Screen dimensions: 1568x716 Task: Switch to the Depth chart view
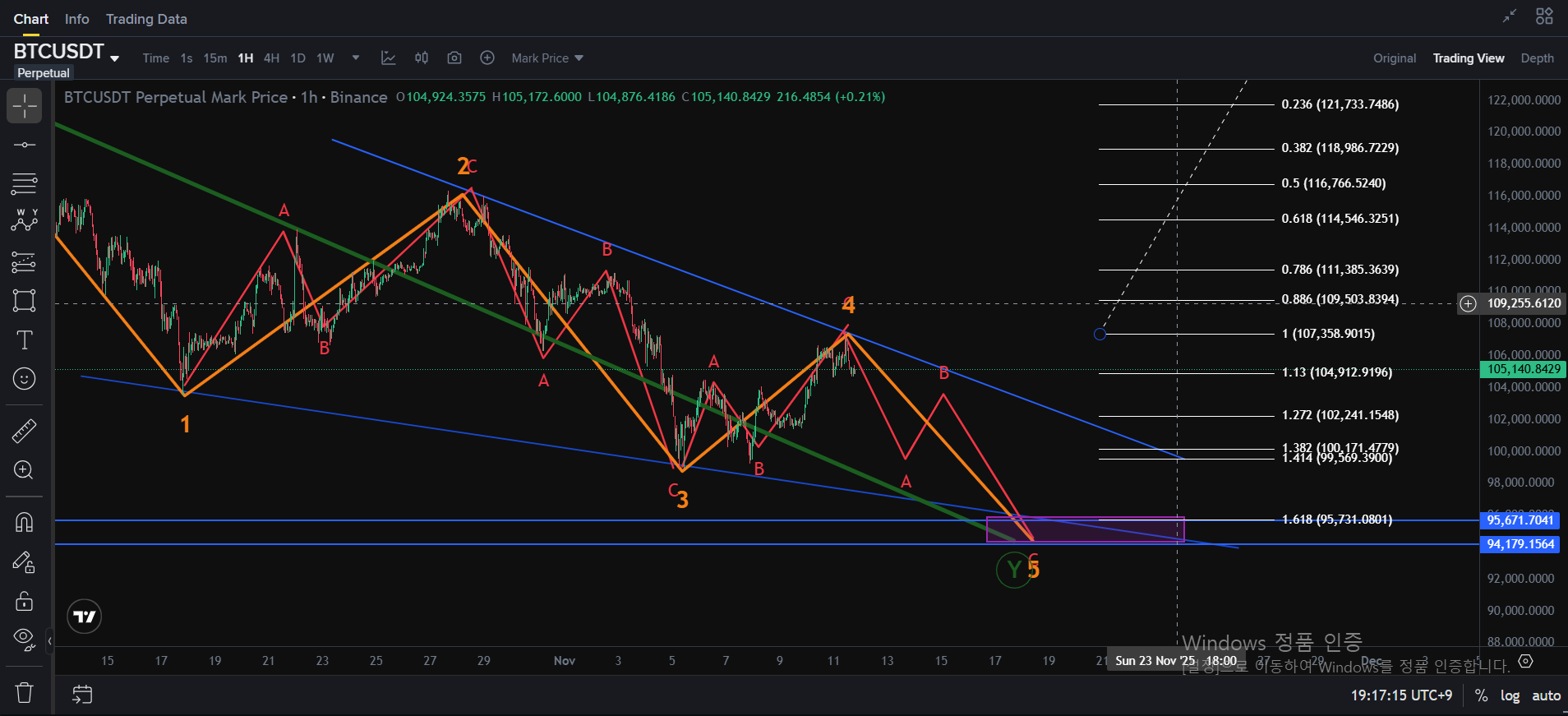1537,58
